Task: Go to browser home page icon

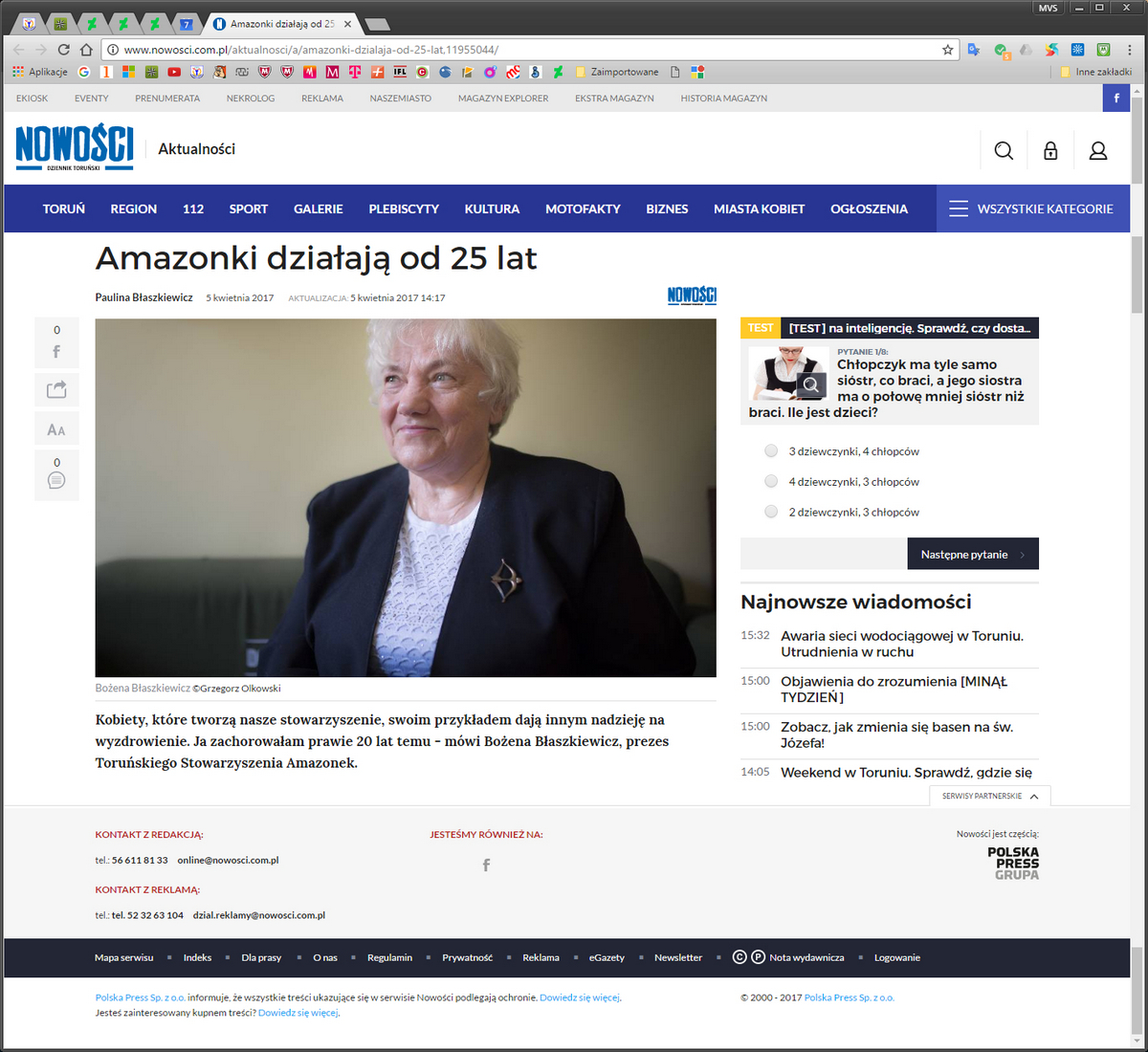Action: (87, 50)
